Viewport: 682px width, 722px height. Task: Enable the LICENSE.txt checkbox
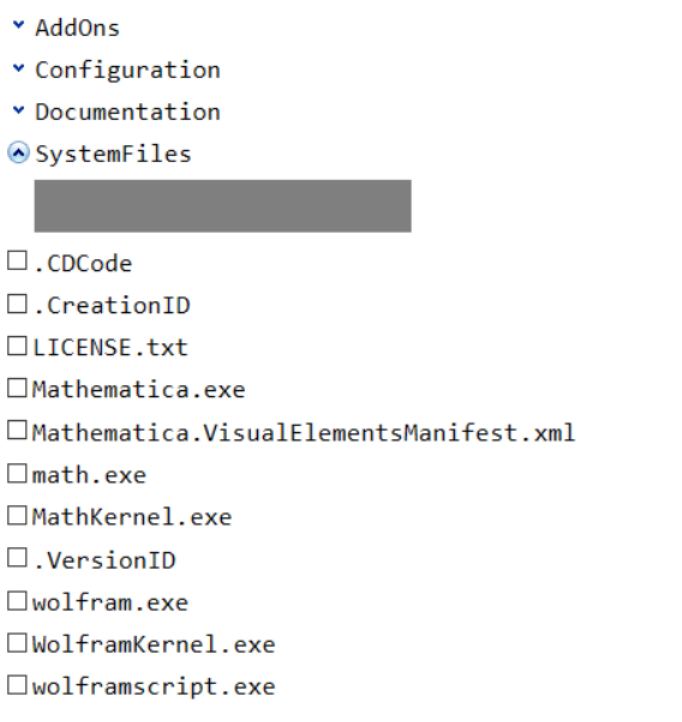[x=17, y=347]
